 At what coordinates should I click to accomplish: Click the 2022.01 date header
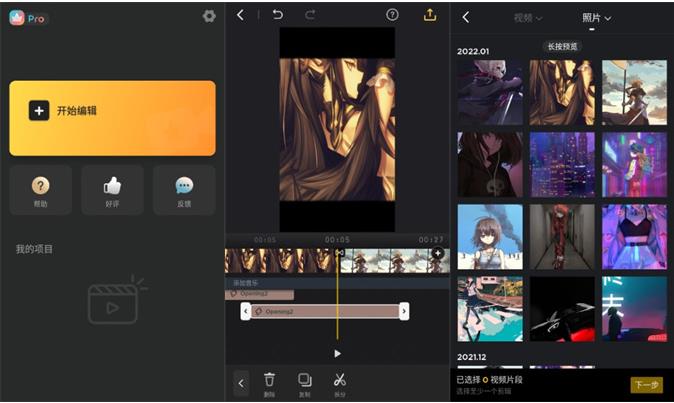click(x=473, y=52)
